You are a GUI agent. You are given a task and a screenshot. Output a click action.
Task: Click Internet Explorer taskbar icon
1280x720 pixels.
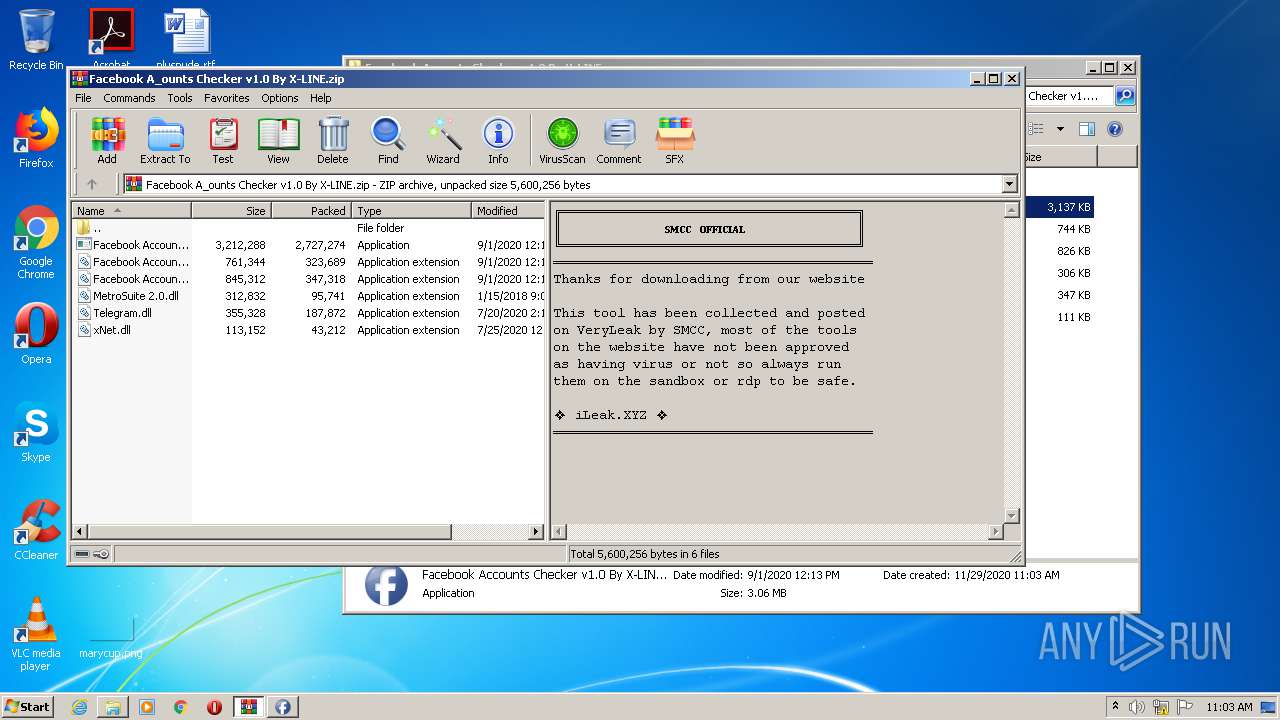pos(79,707)
